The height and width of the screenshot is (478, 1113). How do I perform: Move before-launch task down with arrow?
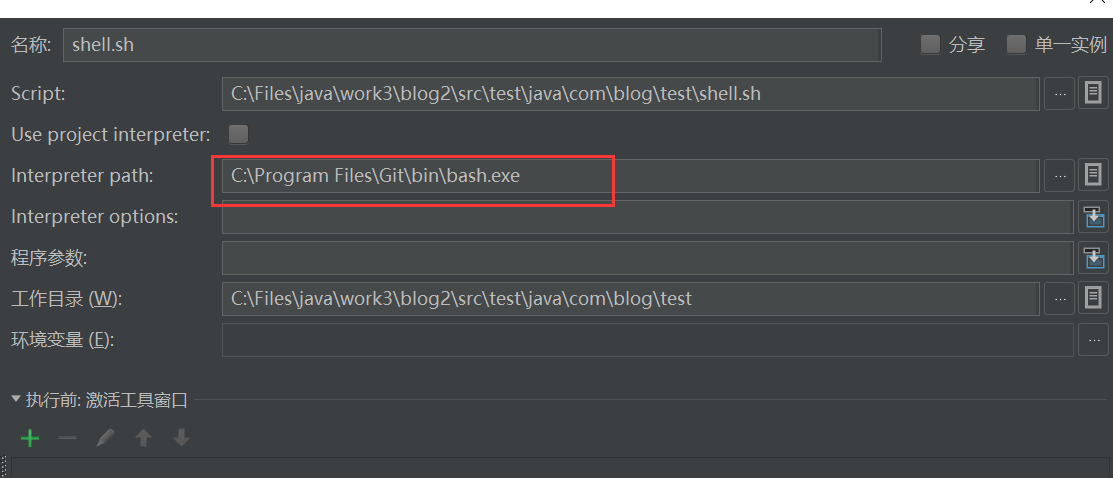click(x=182, y=438)
